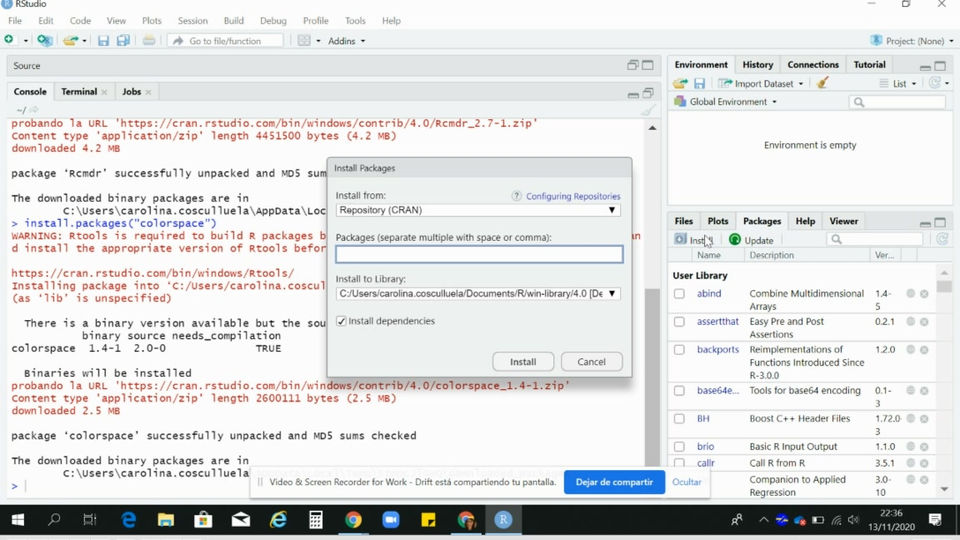This screenshot has height=540, width=960.
Task: Switch to the Terminal tab
Action: [79, 91]
